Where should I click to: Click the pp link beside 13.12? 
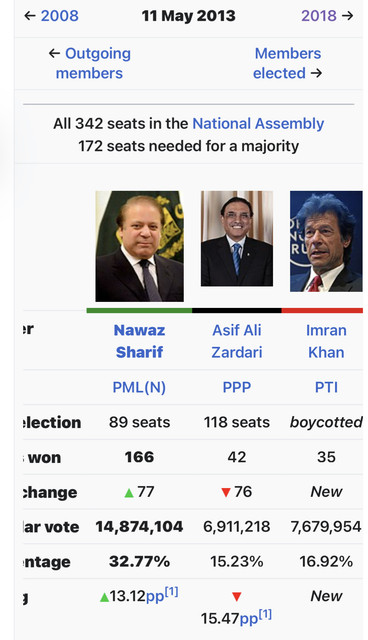point(155,597)
